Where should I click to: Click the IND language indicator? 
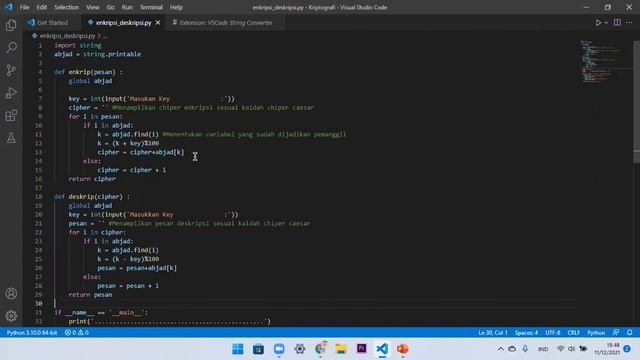point(543,349)
